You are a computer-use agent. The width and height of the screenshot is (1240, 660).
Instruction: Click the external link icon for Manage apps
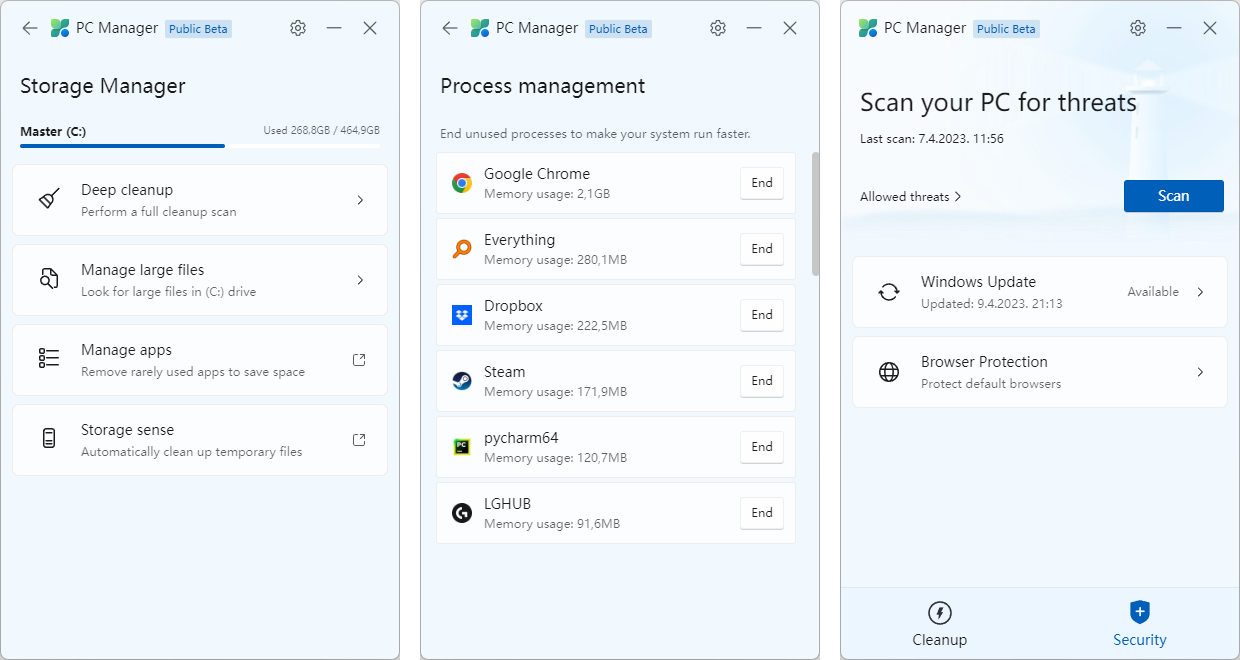[360, 360]
